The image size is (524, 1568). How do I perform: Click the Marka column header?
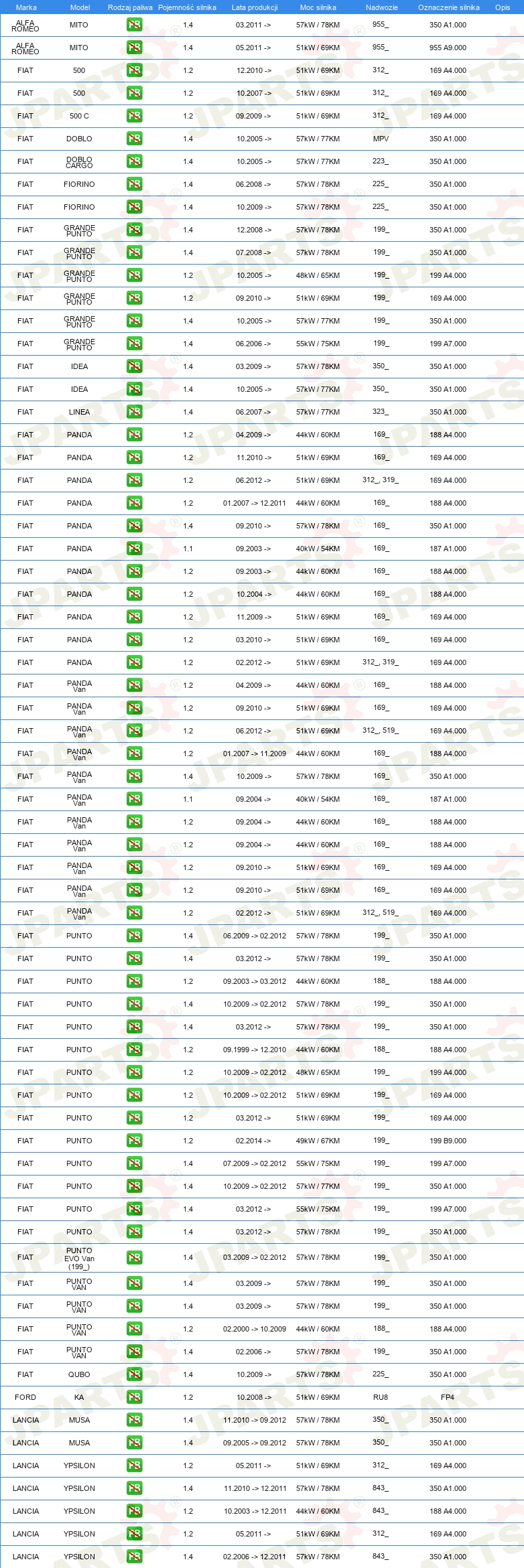[x=26, y=7]
